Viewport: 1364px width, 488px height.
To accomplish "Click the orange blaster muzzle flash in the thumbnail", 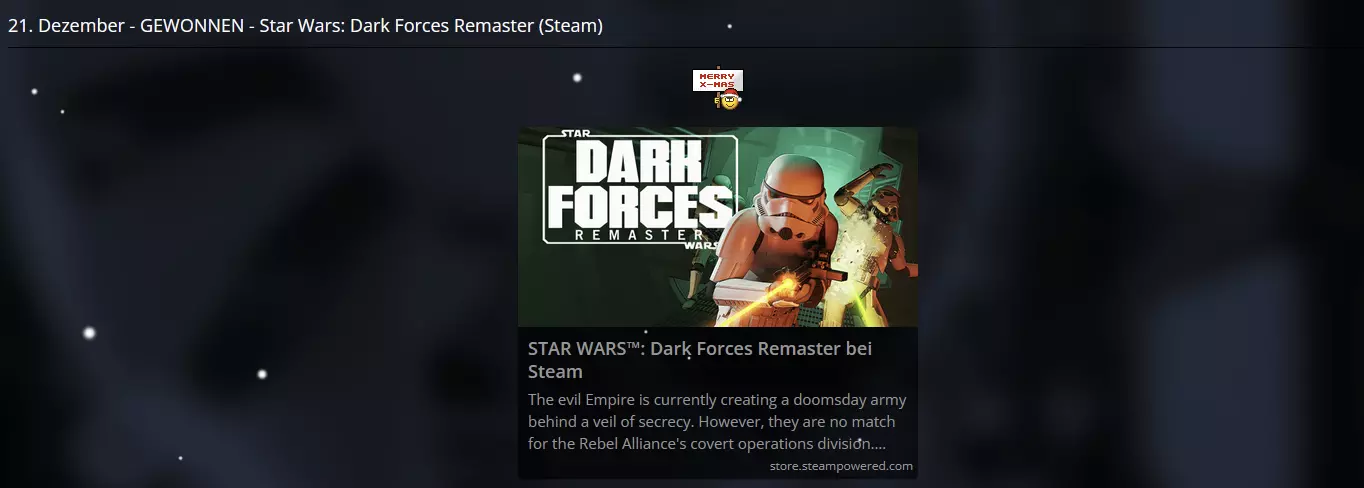I will 790,288.
